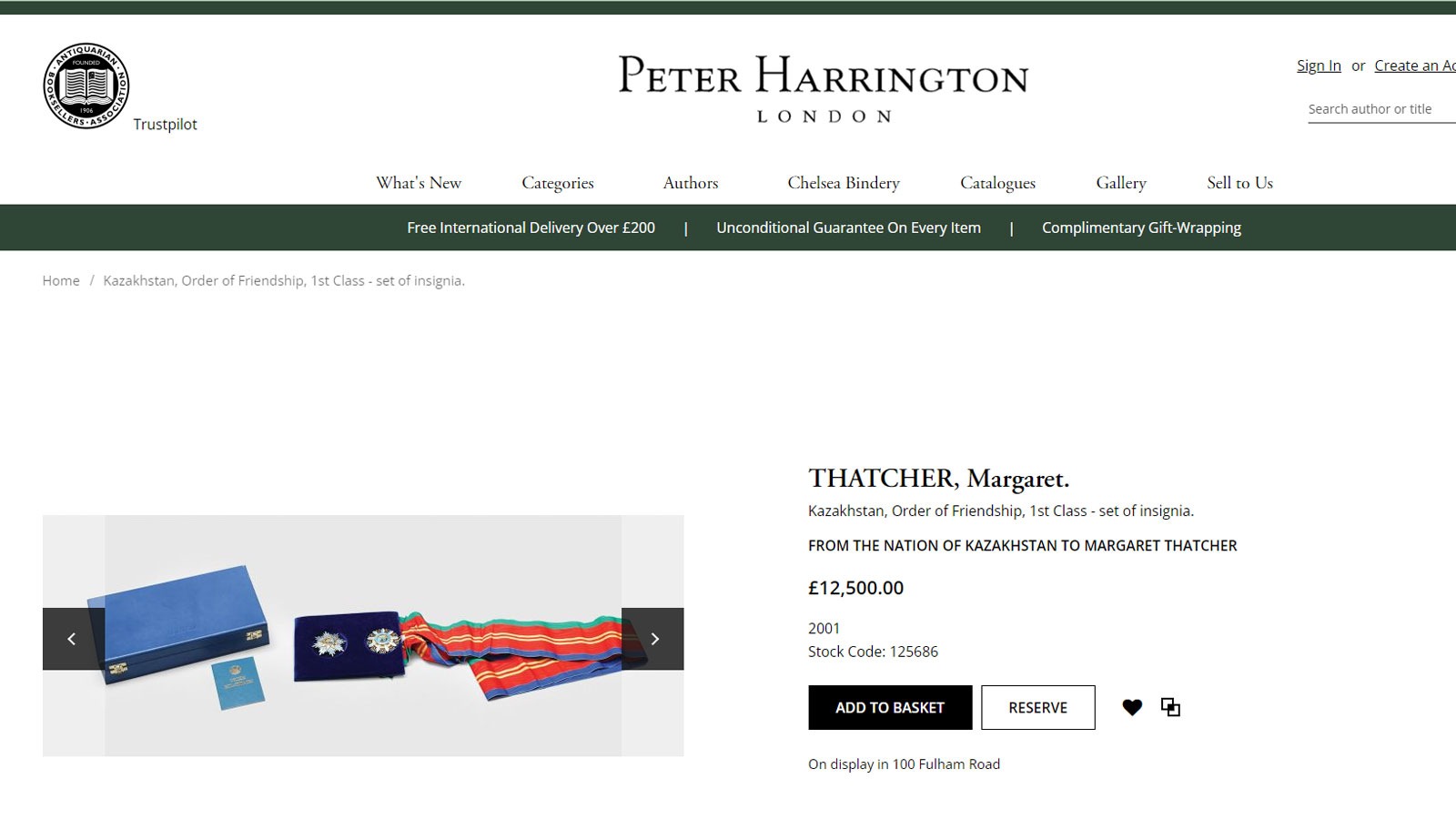
Task: Open the Sell to Us page
Action: [1240, 183]
